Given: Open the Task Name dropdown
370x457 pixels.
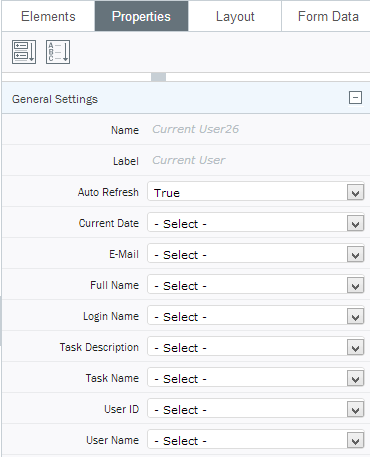Looking at the screenshot, I should (x=256, y=378).
